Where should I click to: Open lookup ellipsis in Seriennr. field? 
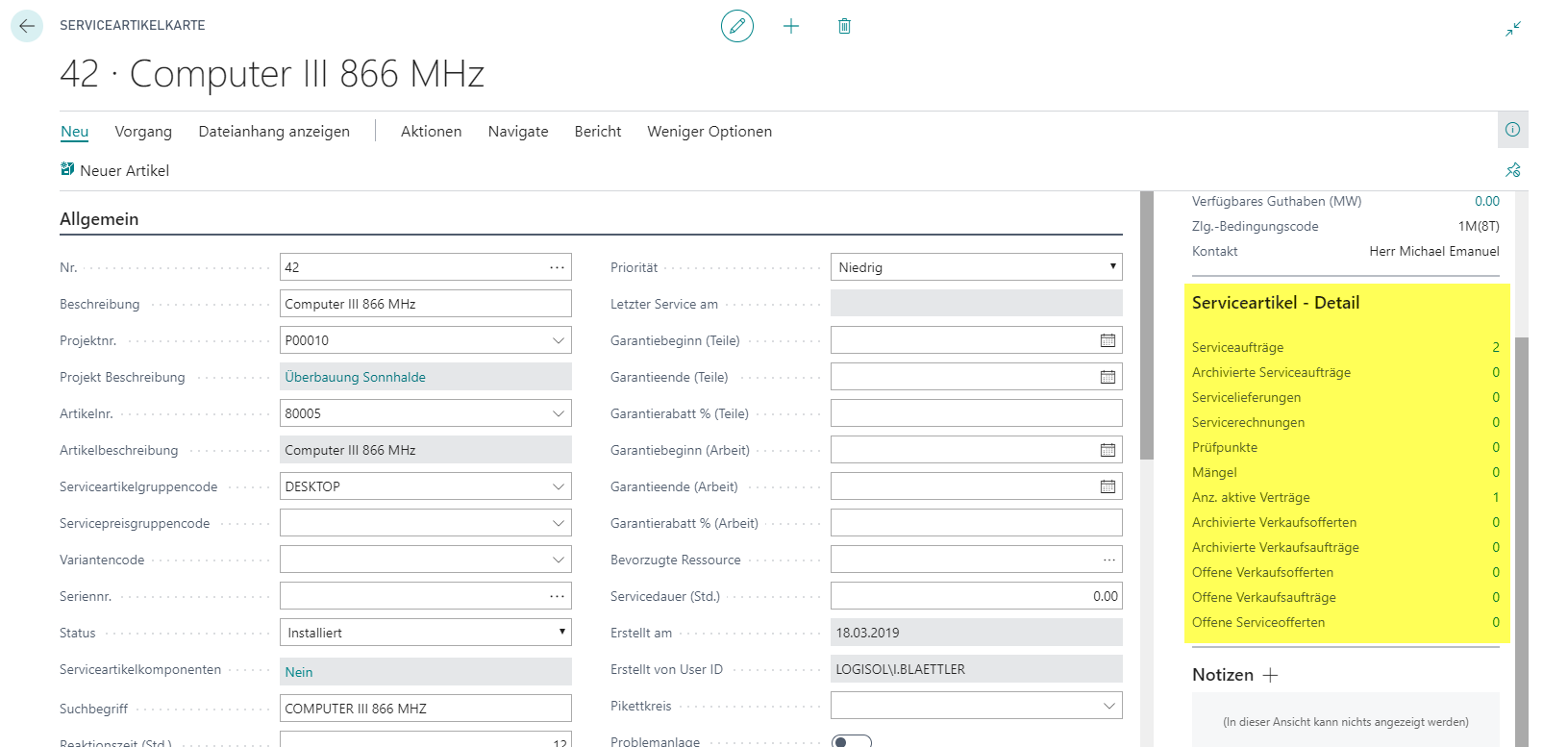[x=557, y=596]
